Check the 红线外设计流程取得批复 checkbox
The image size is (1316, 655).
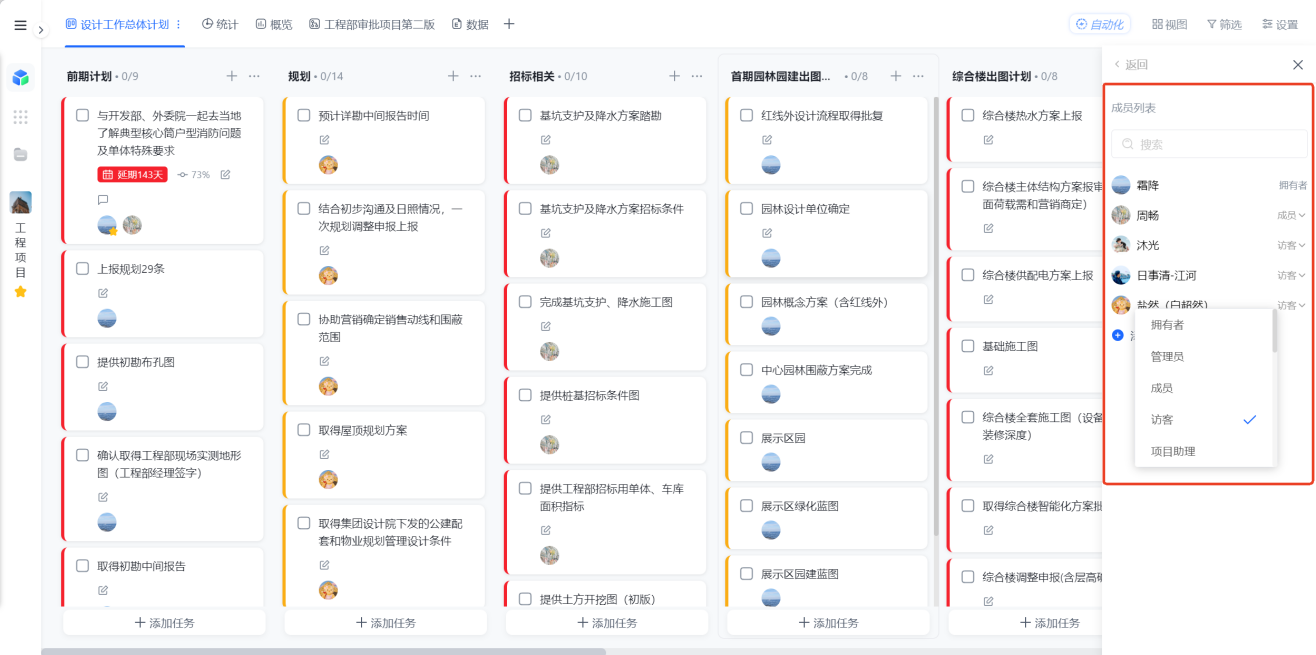click(747, 115)
